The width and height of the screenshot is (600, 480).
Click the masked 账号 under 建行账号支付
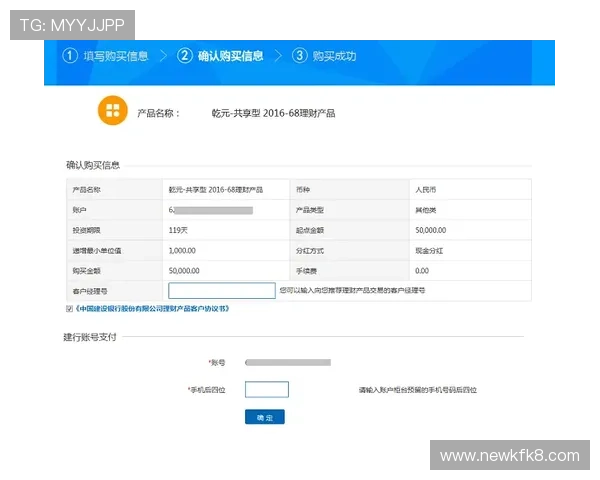pyautogui.click(x=288, y=362)
